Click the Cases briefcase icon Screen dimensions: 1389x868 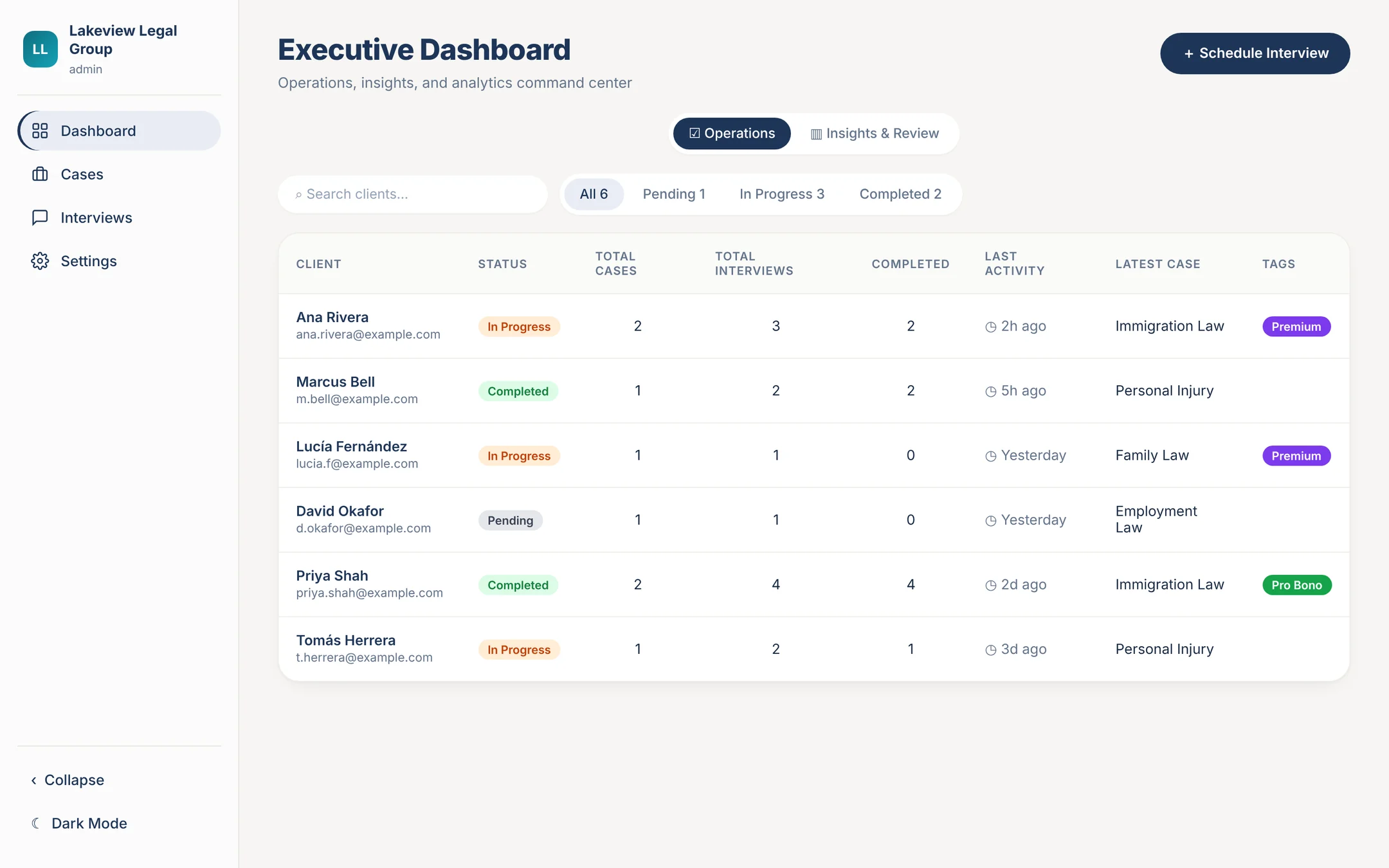tap(40, 174)
